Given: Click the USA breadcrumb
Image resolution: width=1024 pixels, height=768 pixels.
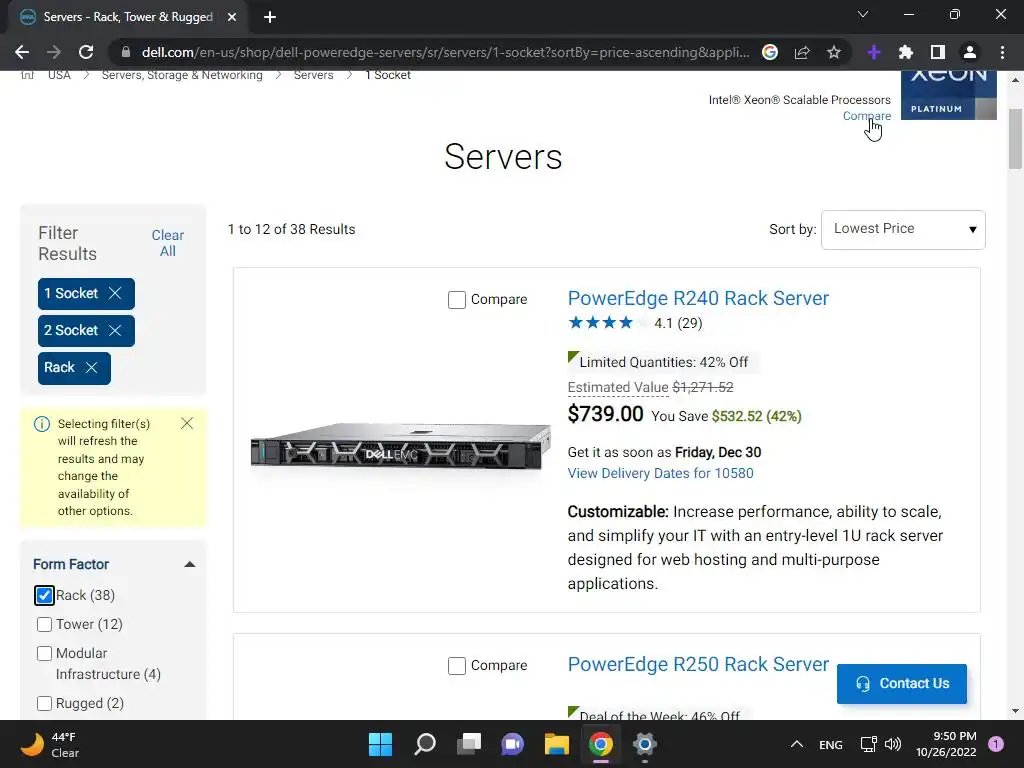Looking at the screenshot, I should 59,75.
